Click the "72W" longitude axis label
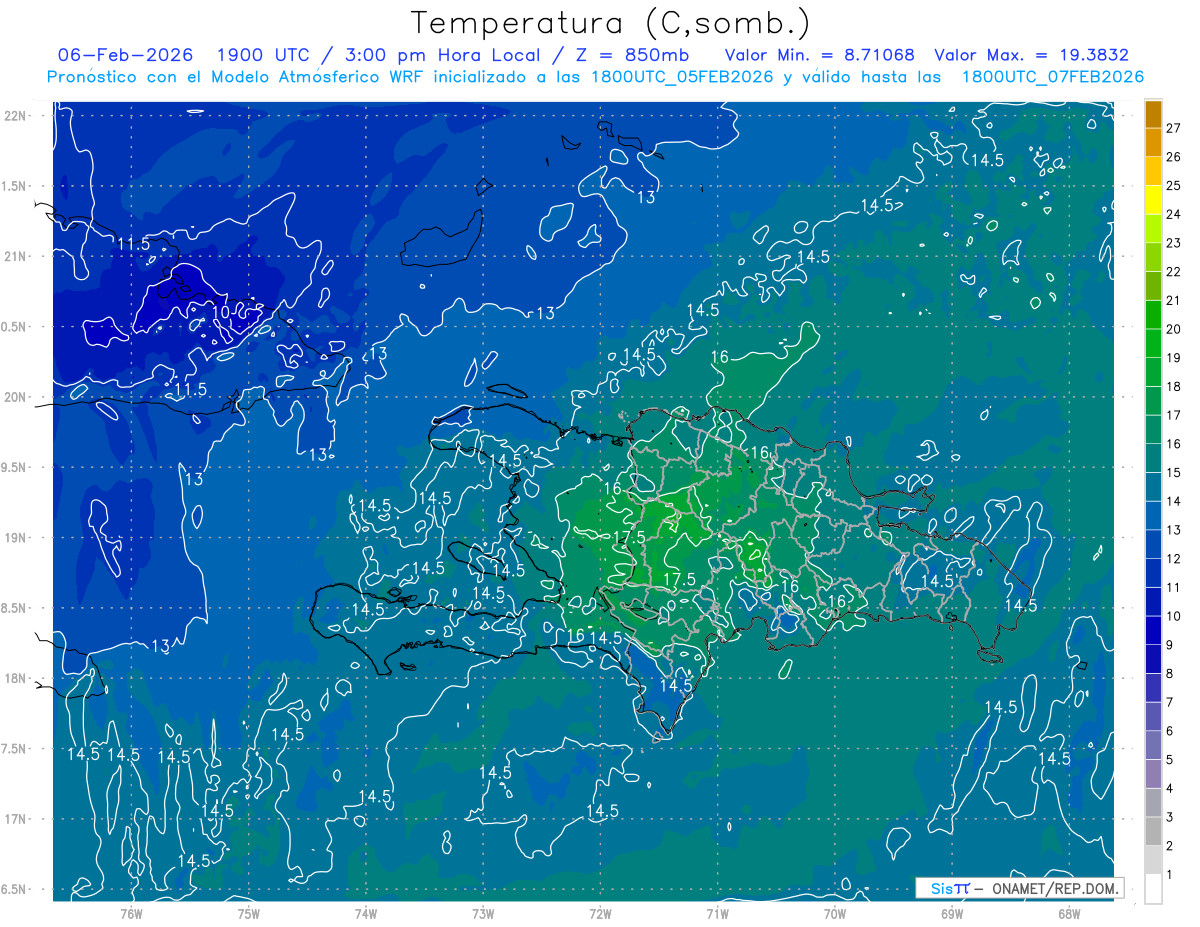Screen dimensions: 1200x927 click(x=600, y=913)
